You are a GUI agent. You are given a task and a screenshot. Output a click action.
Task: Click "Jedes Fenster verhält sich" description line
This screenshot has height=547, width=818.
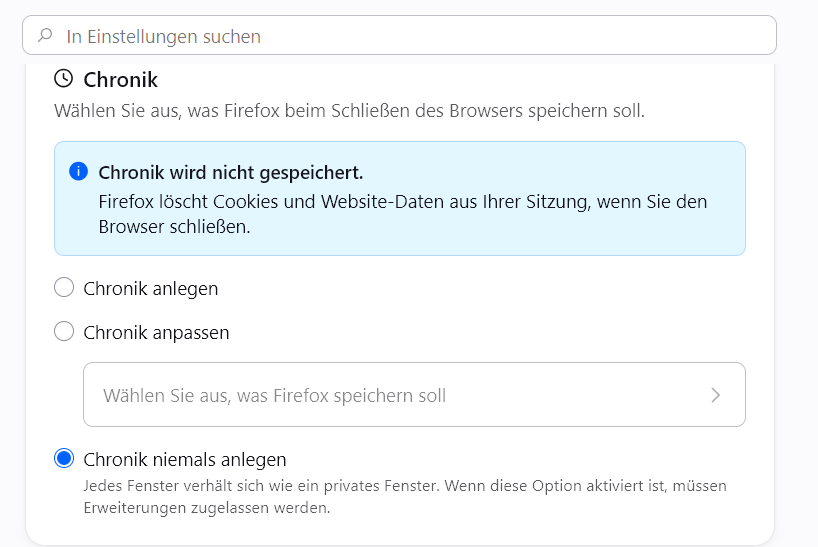pyautogui.click(x=405, y=485)
